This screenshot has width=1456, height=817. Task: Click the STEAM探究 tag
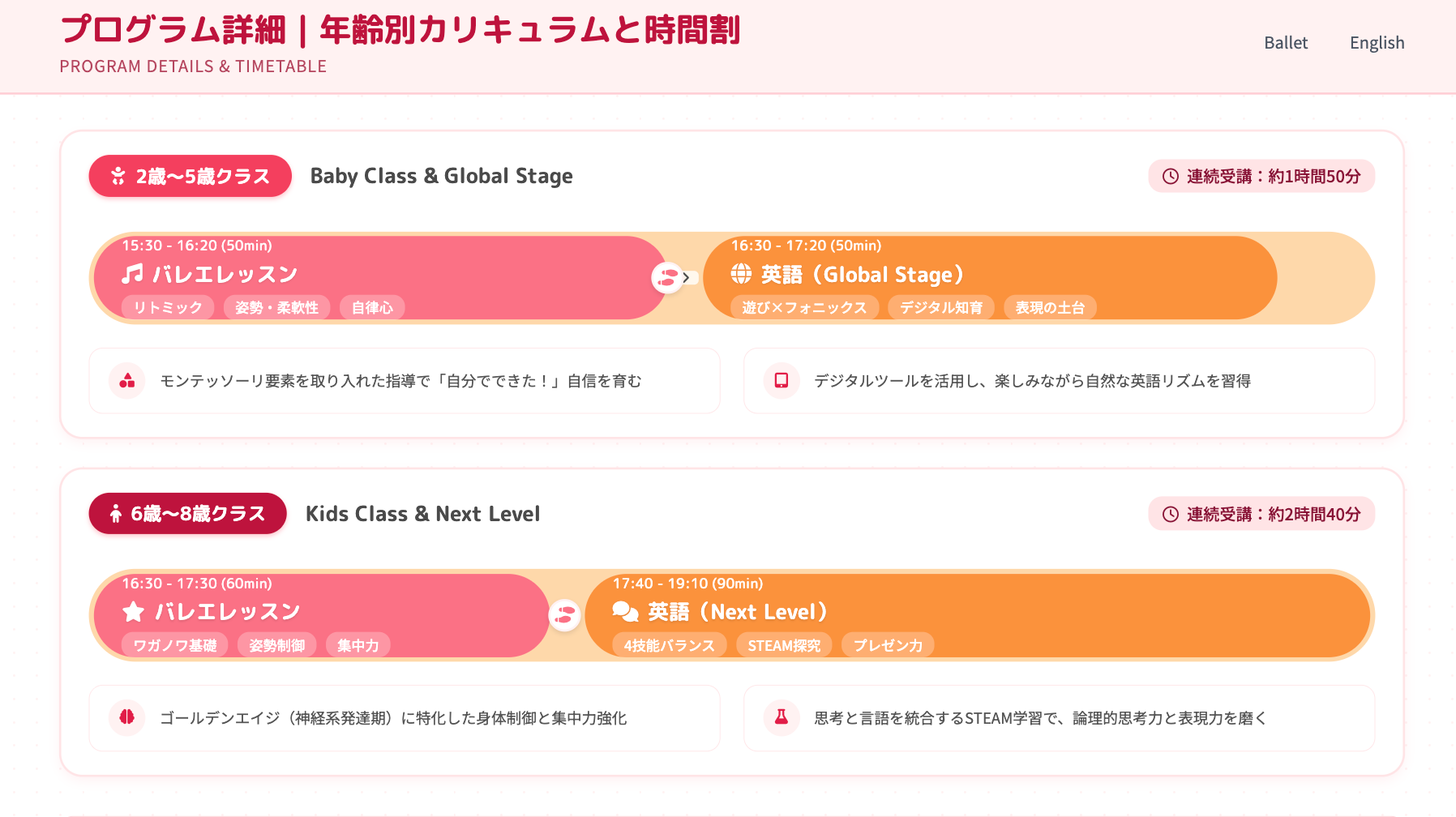click(784, 646)
